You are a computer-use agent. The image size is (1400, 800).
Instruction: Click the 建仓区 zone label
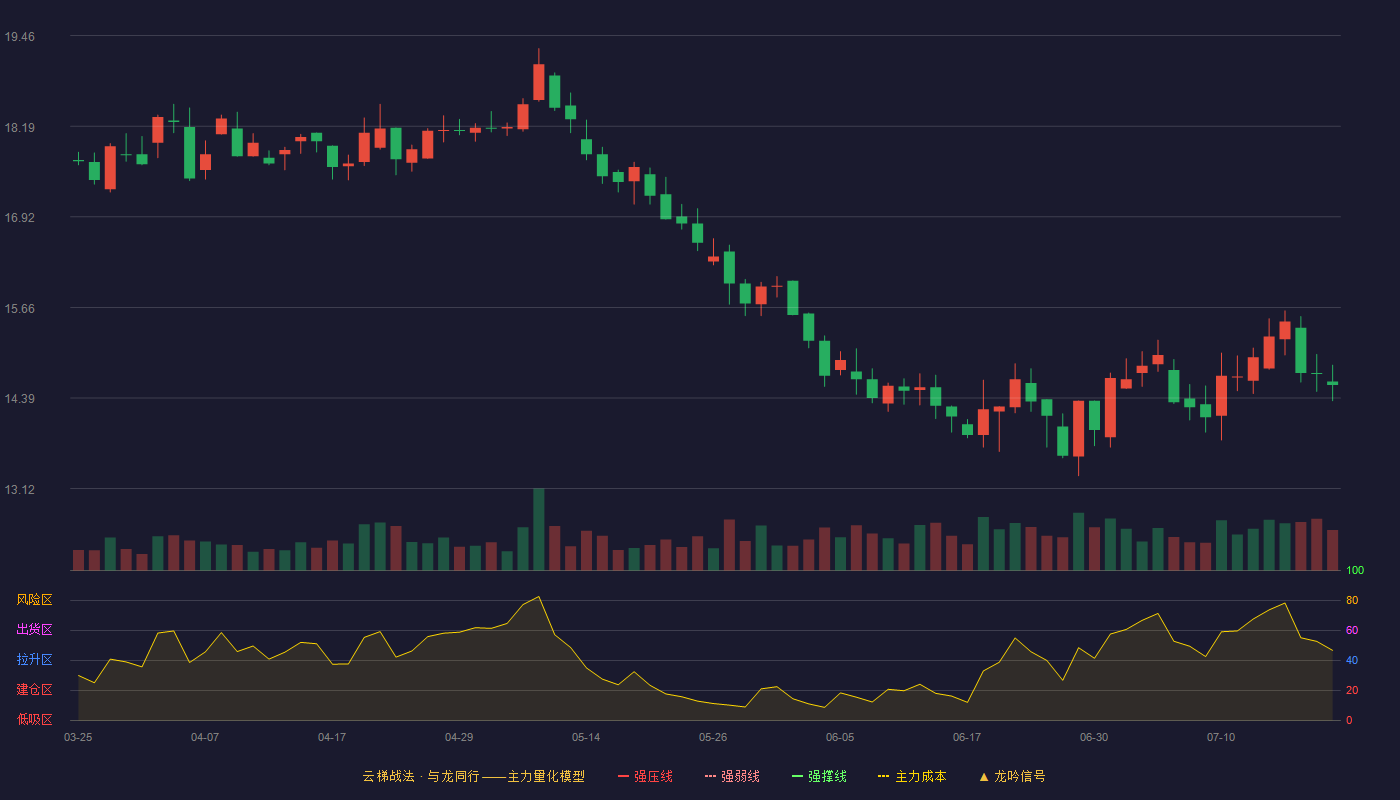(34, 690)
